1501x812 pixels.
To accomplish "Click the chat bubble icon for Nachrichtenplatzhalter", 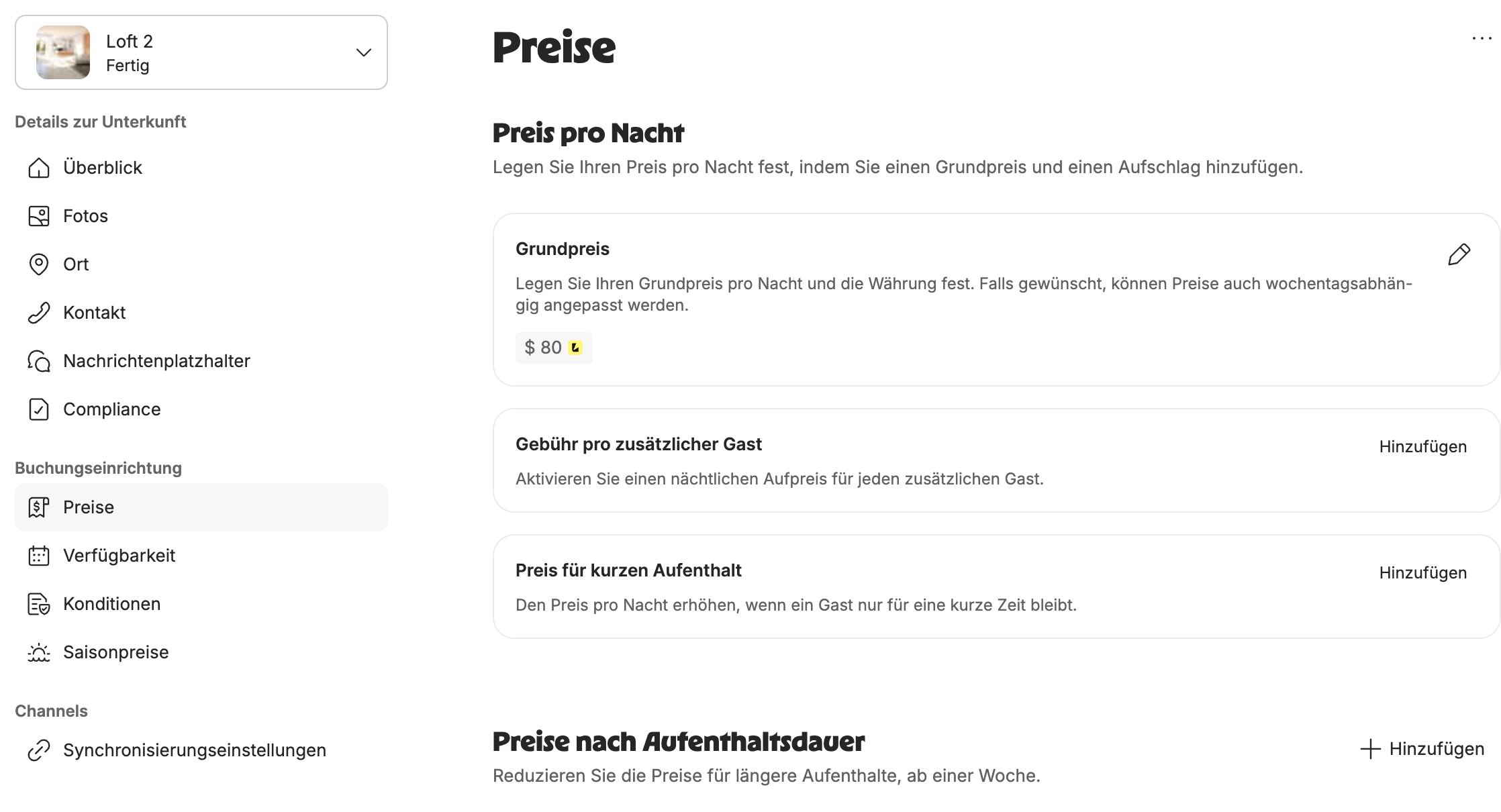I will pyautogui.click(x=39, y=361).
